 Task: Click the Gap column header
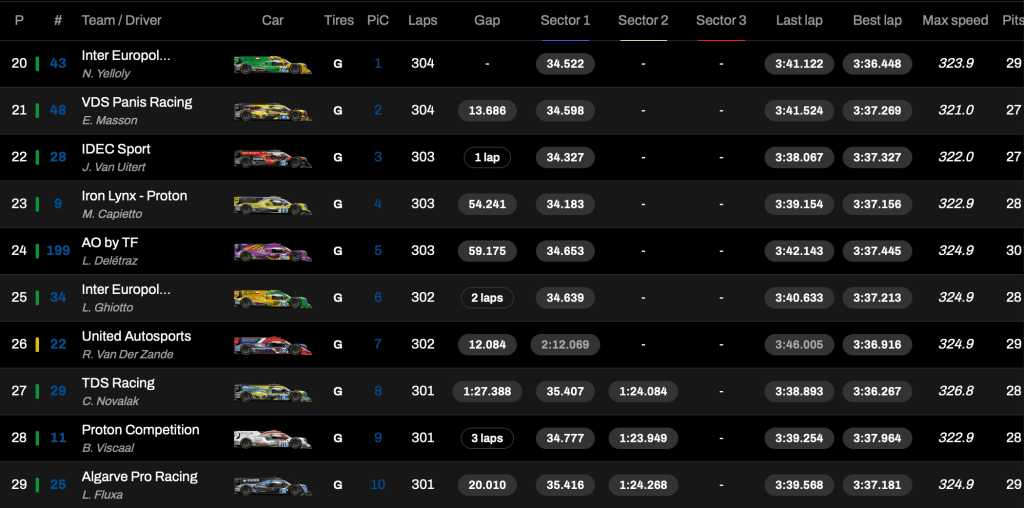[x=487, y=20]
